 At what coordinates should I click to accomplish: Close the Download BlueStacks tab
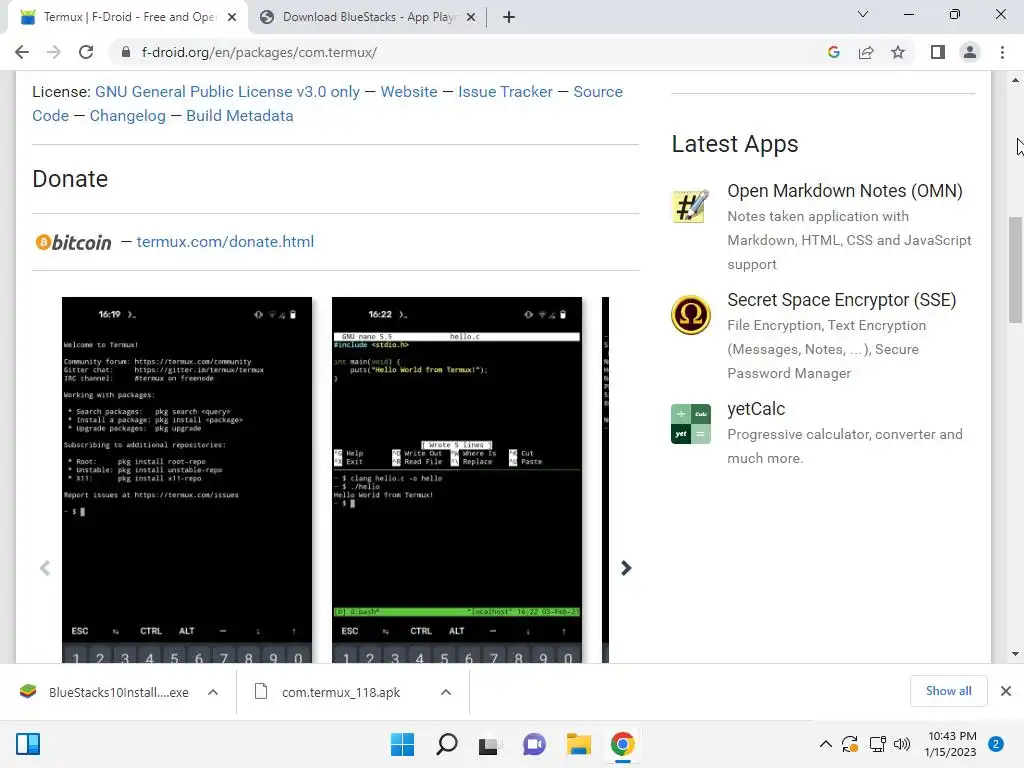pos(471,17)
